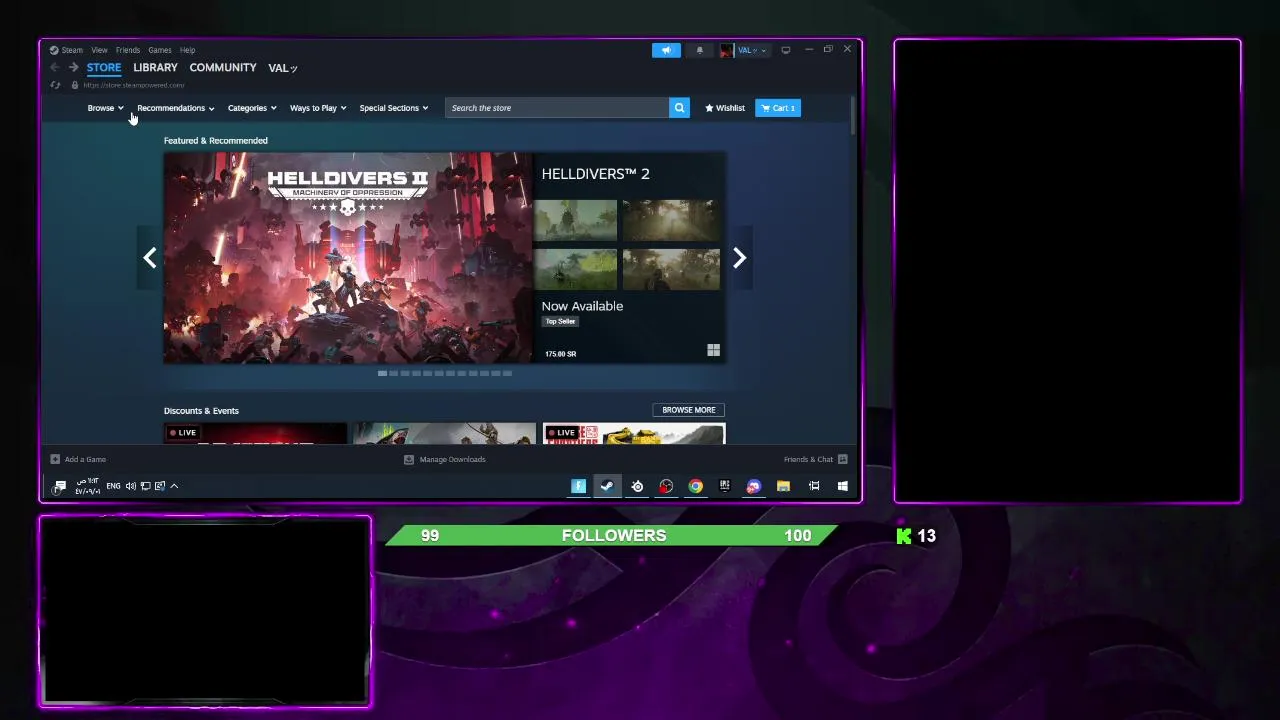Click the Add a Game link

[85, 459]
